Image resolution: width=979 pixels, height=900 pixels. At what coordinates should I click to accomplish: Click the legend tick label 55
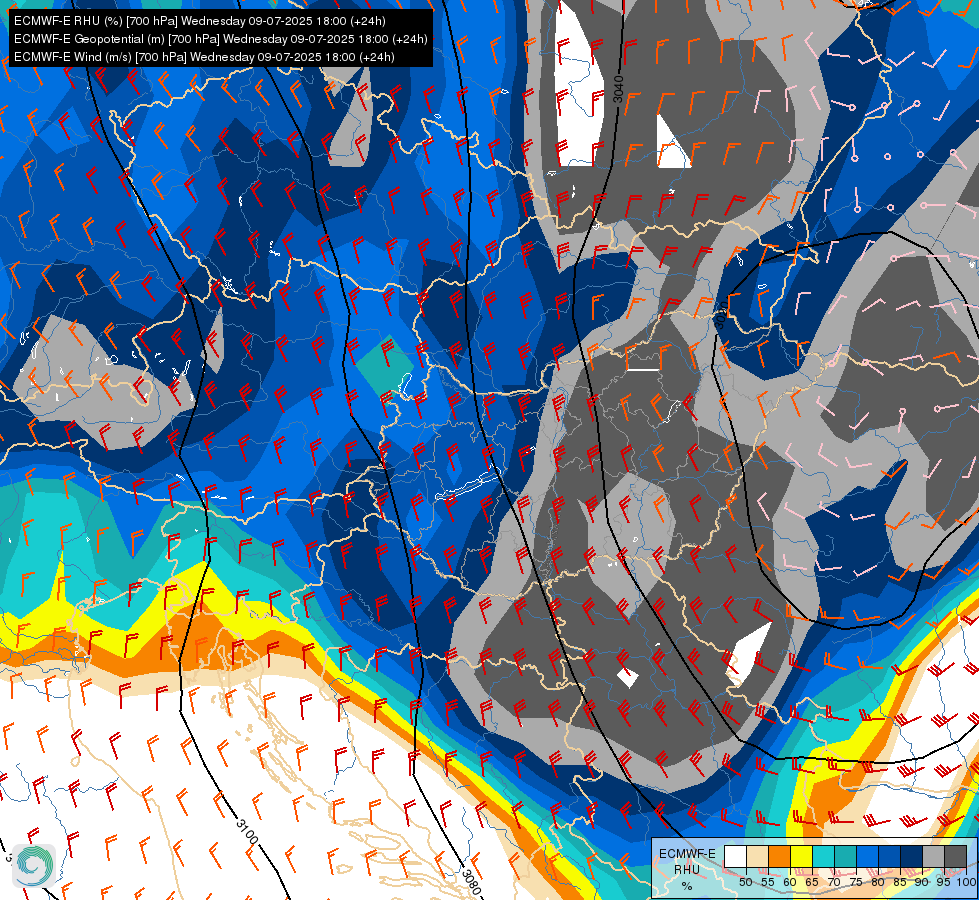768,882
